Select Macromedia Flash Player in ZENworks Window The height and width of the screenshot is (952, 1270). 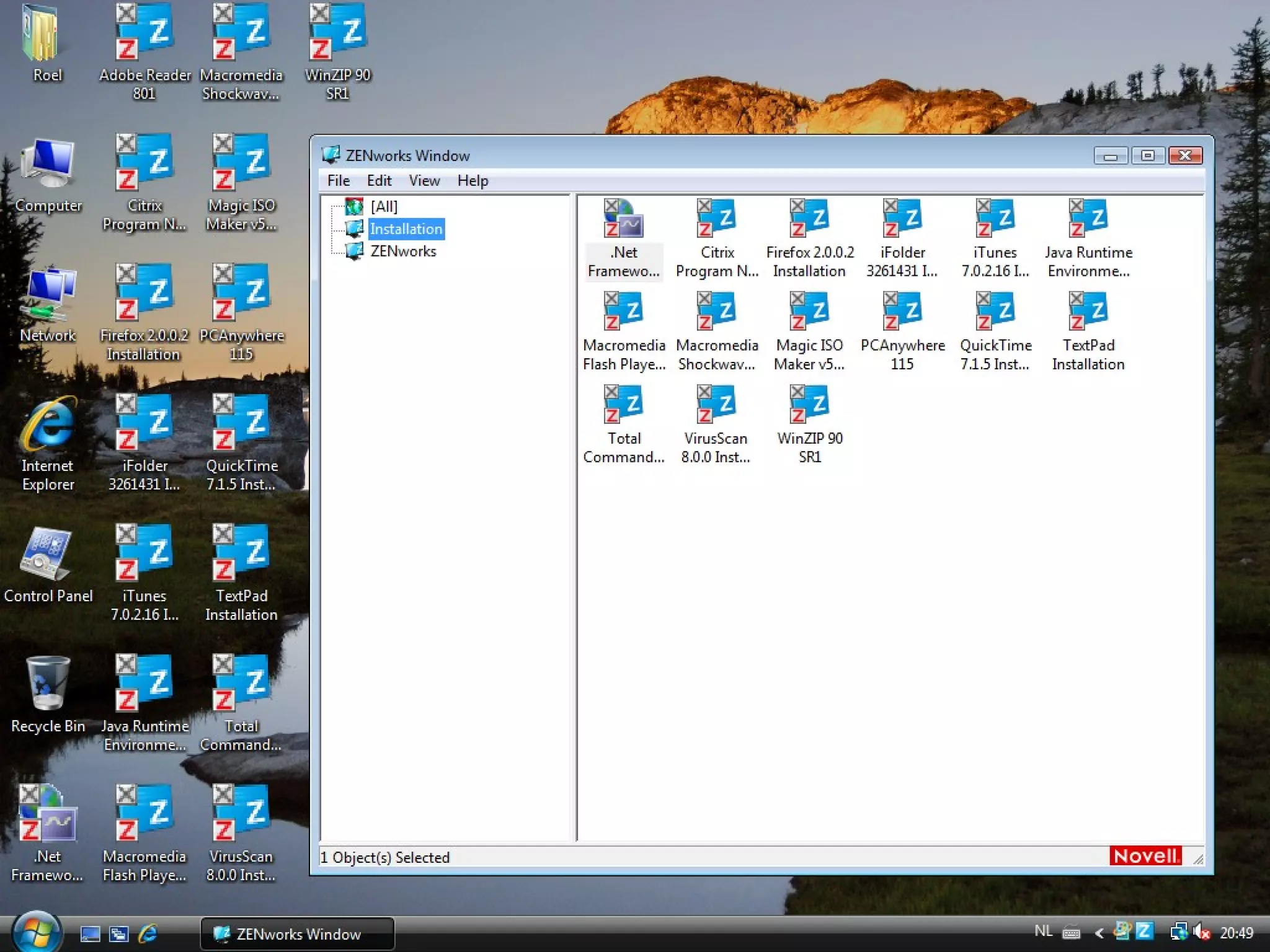point(624,332)
